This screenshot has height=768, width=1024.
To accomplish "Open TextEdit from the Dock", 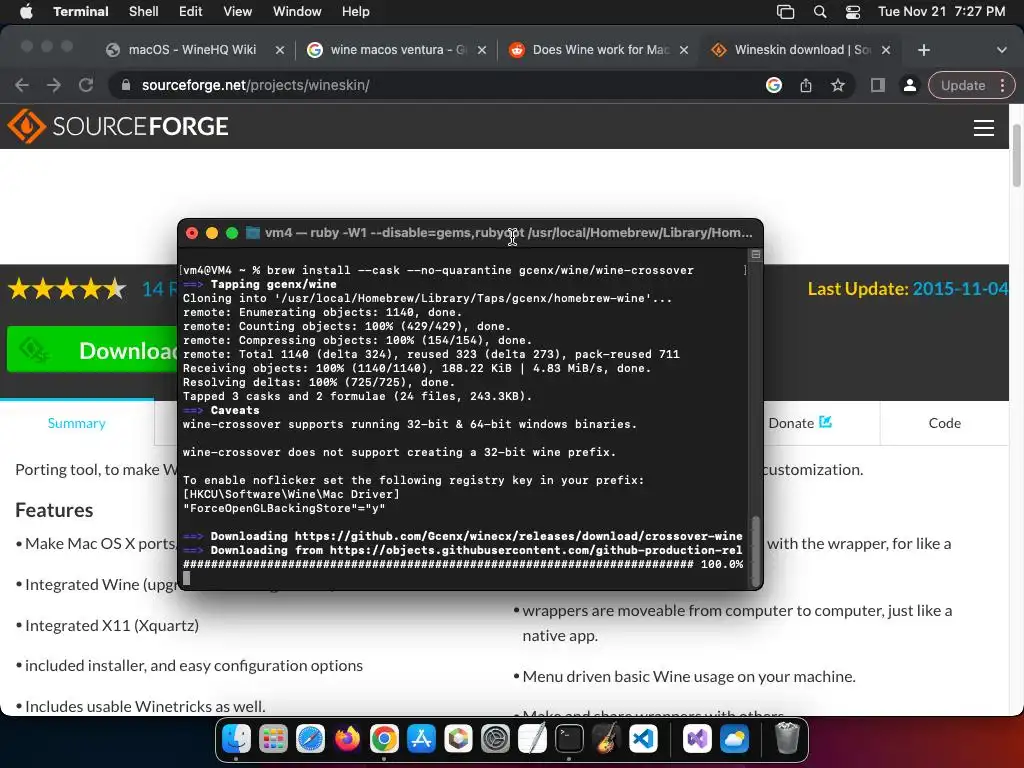I will click(532, 739).
